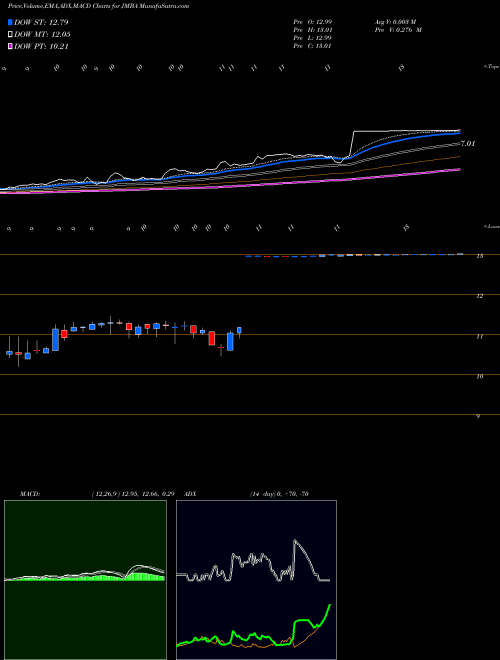The image size is (500, 660).
Task: Click the 12 price axis label
Action: [x=479, y=296]
